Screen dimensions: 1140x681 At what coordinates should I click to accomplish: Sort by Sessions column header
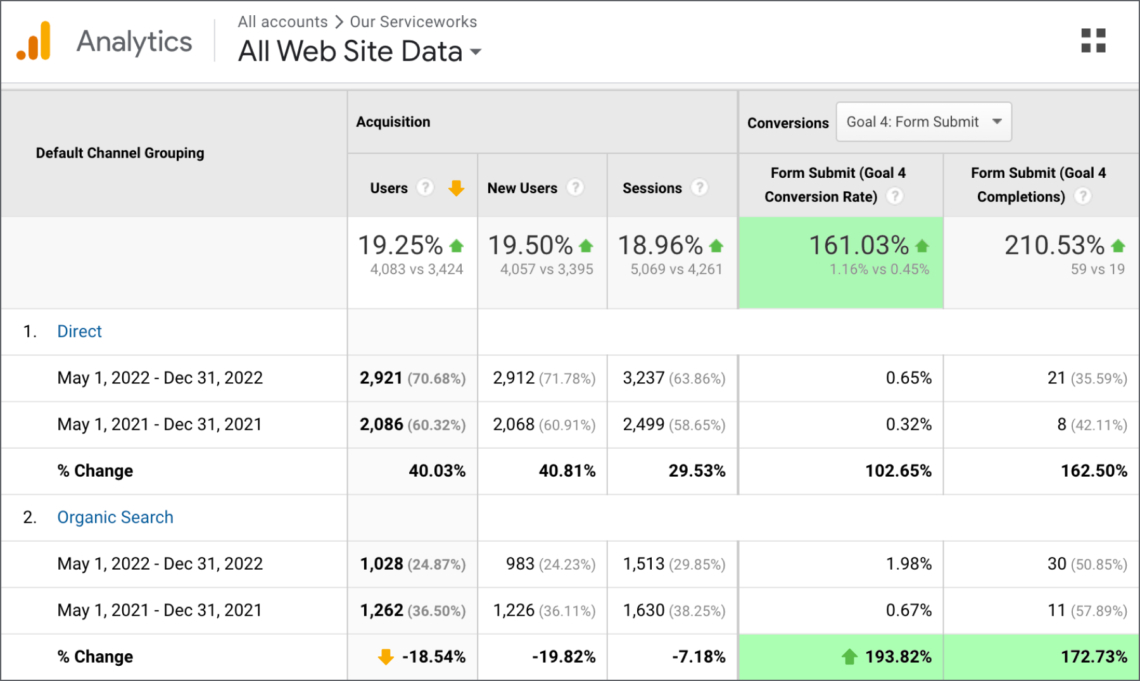tap(652, 188)
